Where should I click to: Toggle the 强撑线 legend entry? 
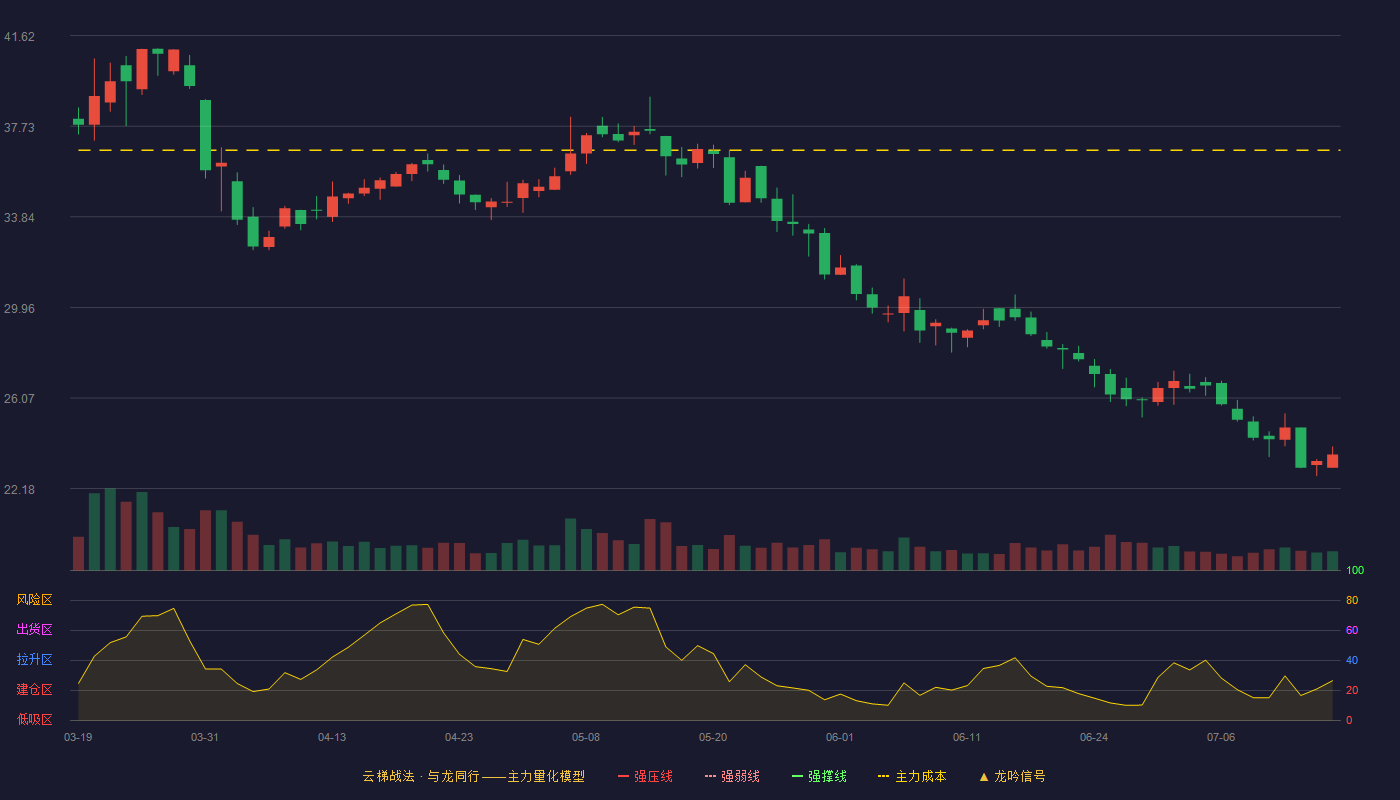point(819,776)
